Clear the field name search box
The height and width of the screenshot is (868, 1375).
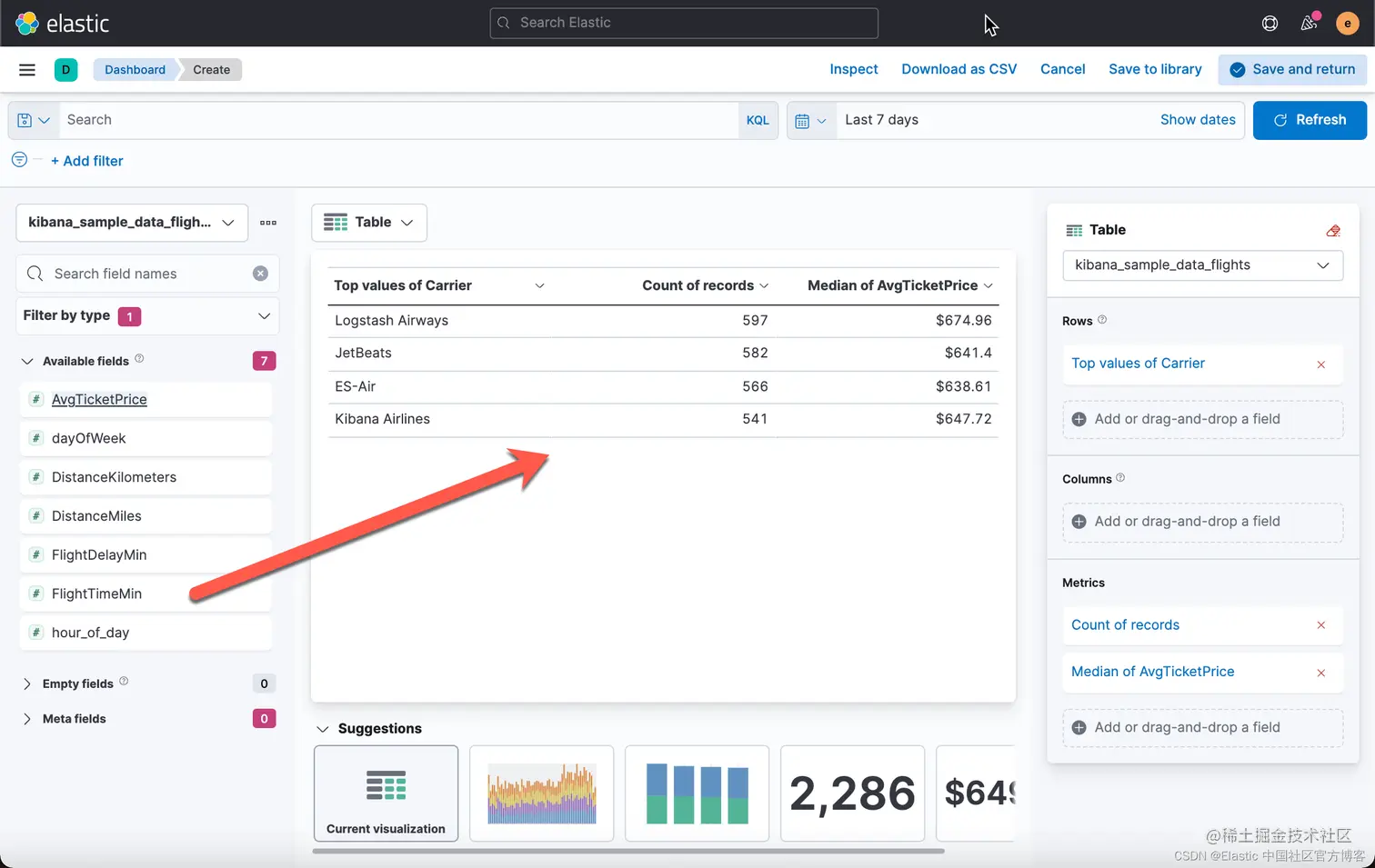click(x=260, y=274)
